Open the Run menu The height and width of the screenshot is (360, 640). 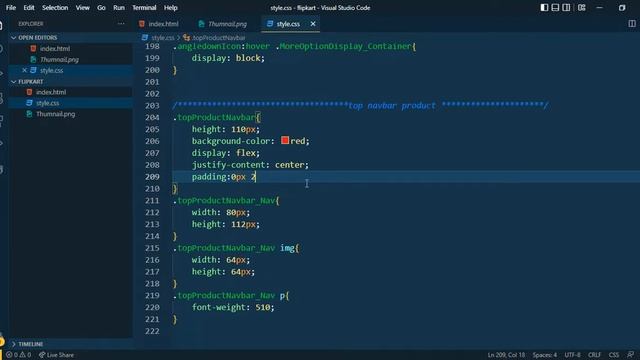pos(119,7)
